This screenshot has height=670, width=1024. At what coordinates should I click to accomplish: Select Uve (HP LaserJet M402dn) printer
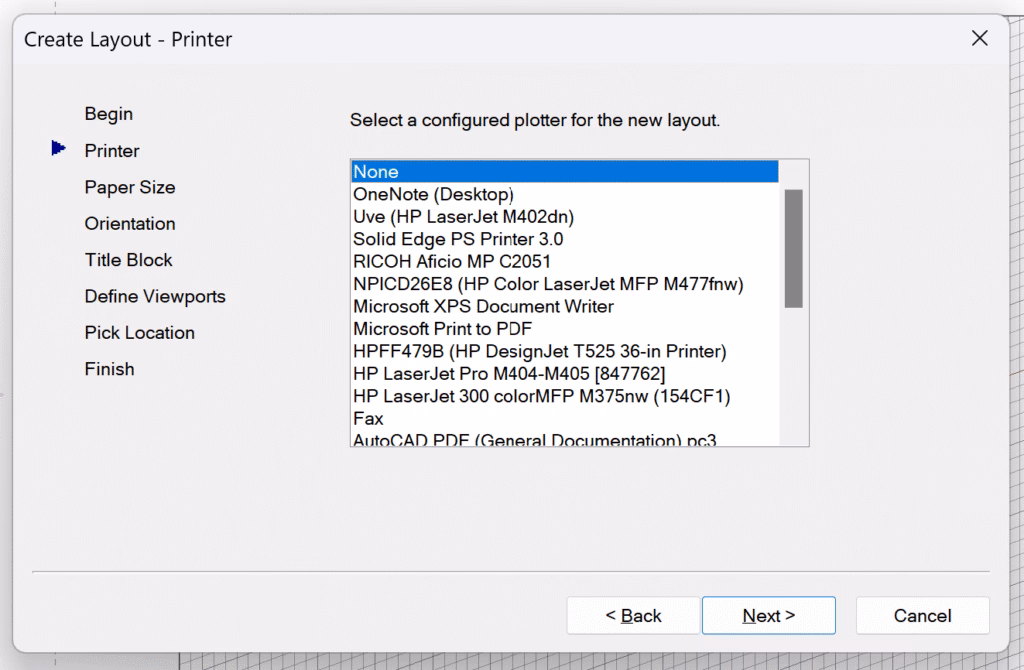(565, 216)
